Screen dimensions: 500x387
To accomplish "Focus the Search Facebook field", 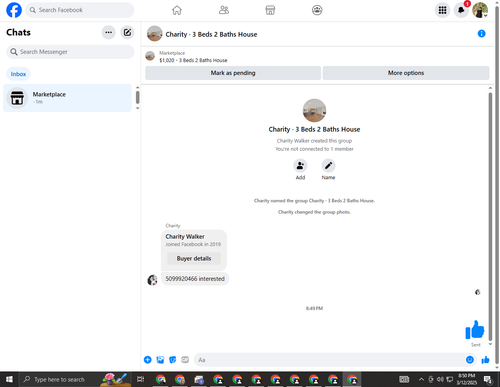I will [80, 10].
